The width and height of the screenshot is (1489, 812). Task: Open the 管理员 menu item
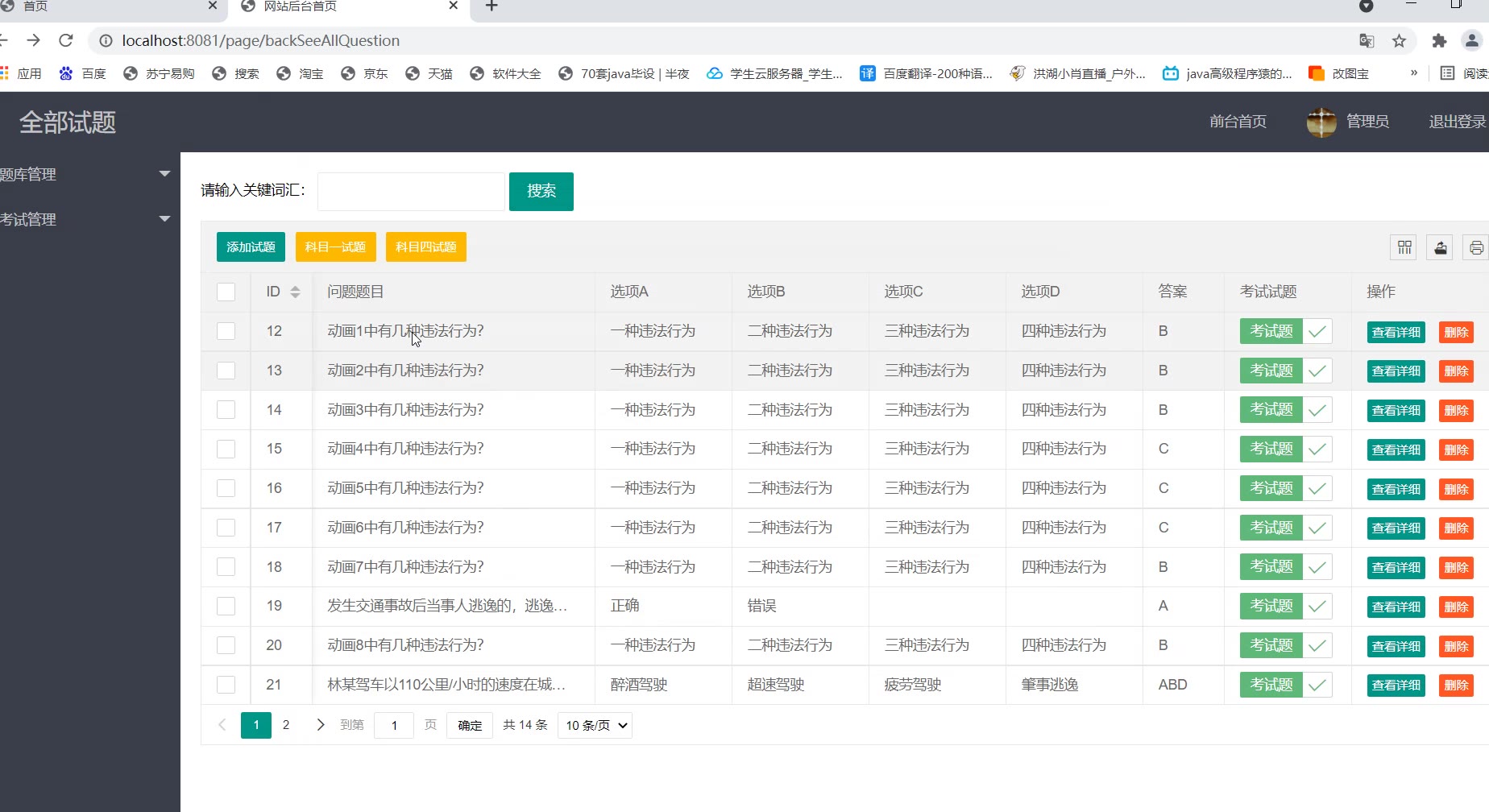1367,122
